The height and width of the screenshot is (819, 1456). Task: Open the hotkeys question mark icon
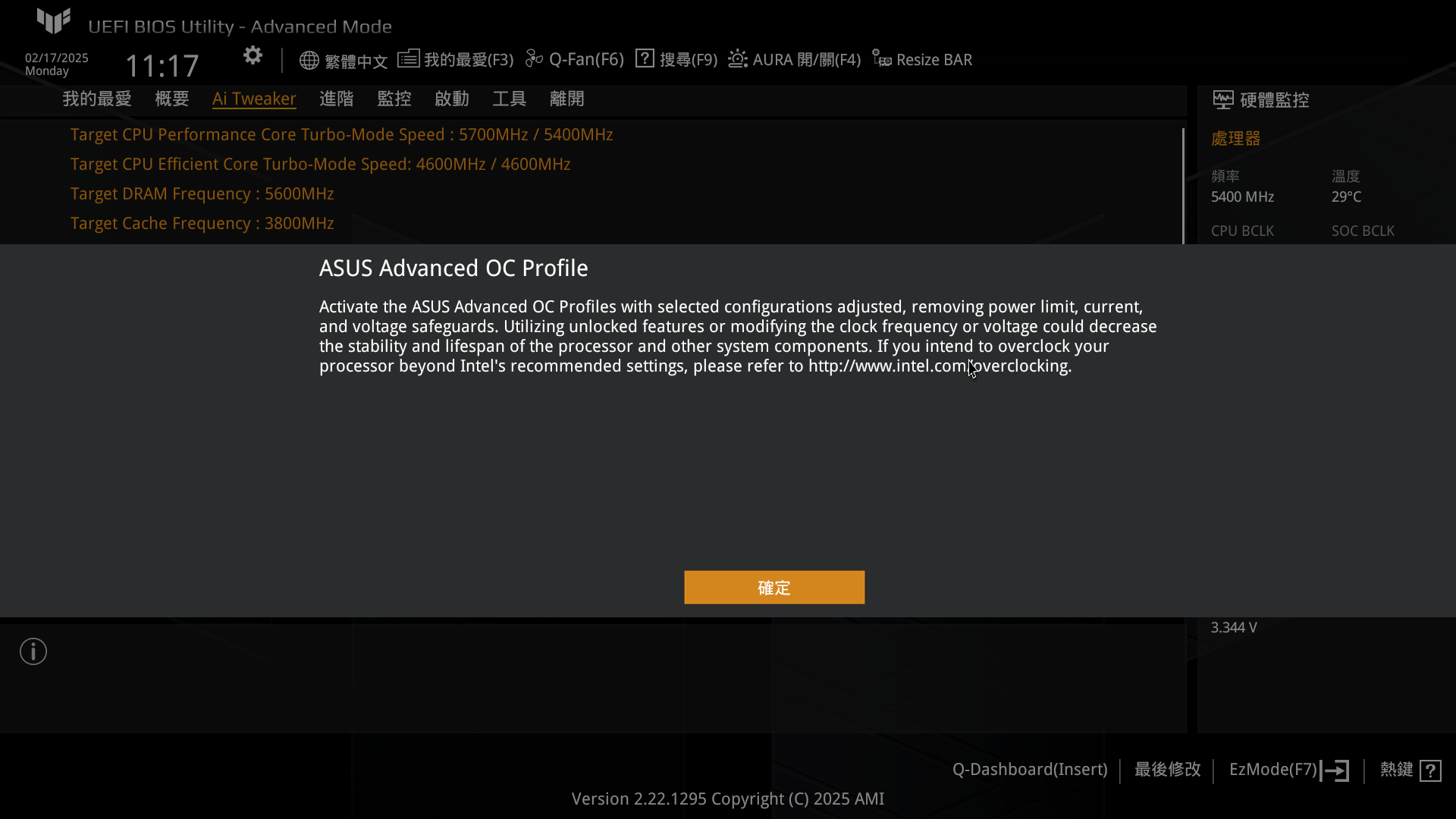click(1430, 770)
